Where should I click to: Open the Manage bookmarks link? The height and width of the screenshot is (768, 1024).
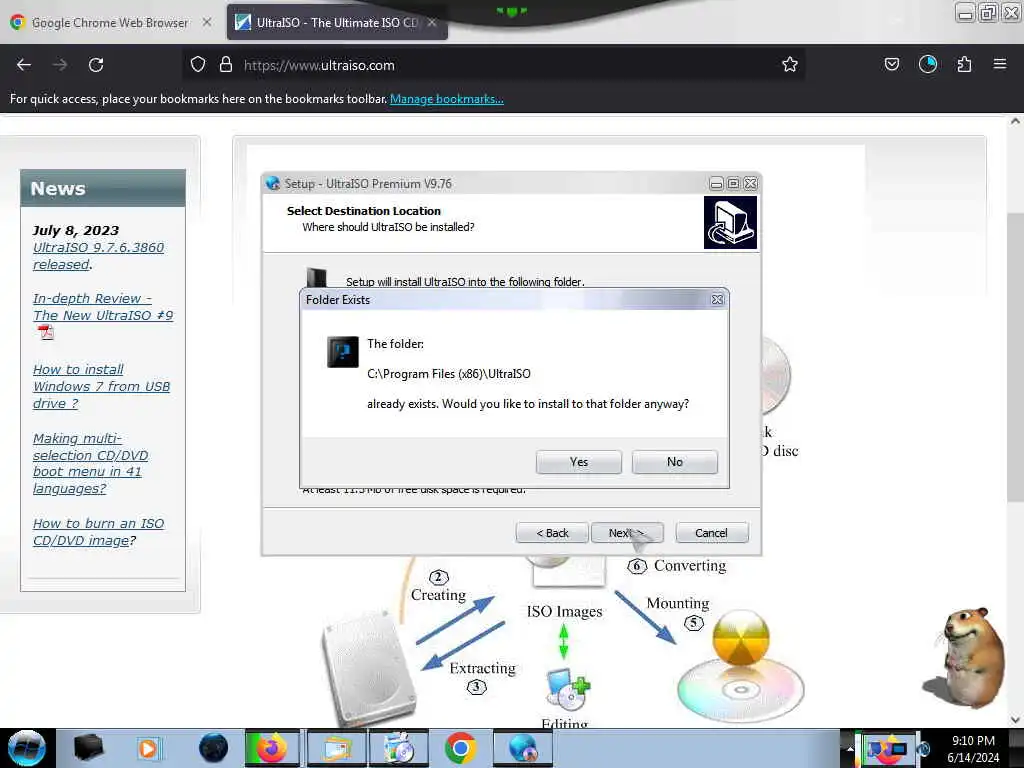(447, 99)
